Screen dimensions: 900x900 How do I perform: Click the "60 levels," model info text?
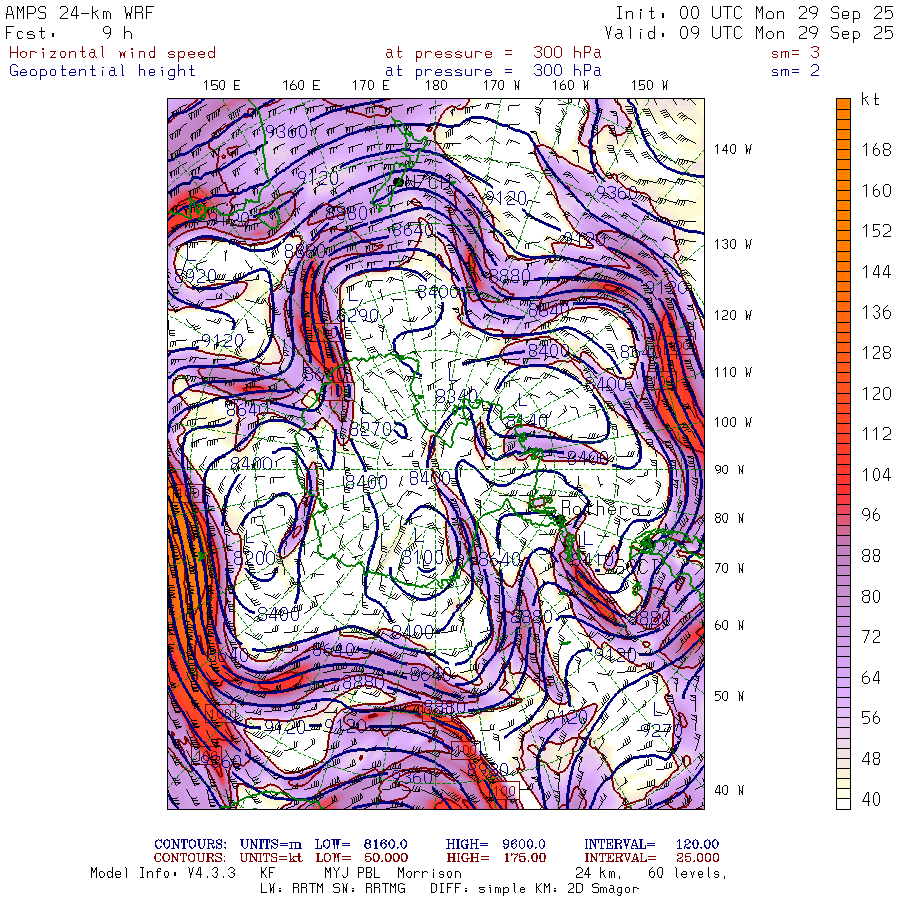click(687, 874)
